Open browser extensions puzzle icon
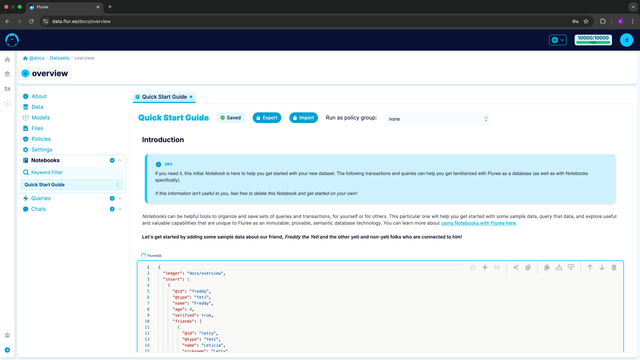The width and height of the screenshot is (640, 360). point(602,21)
